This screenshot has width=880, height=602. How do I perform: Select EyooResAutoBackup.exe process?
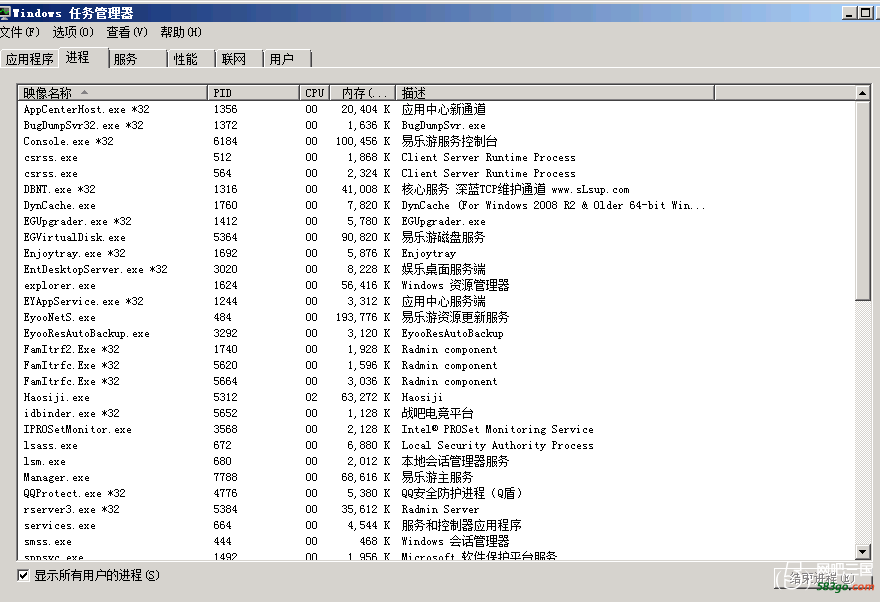437,333
